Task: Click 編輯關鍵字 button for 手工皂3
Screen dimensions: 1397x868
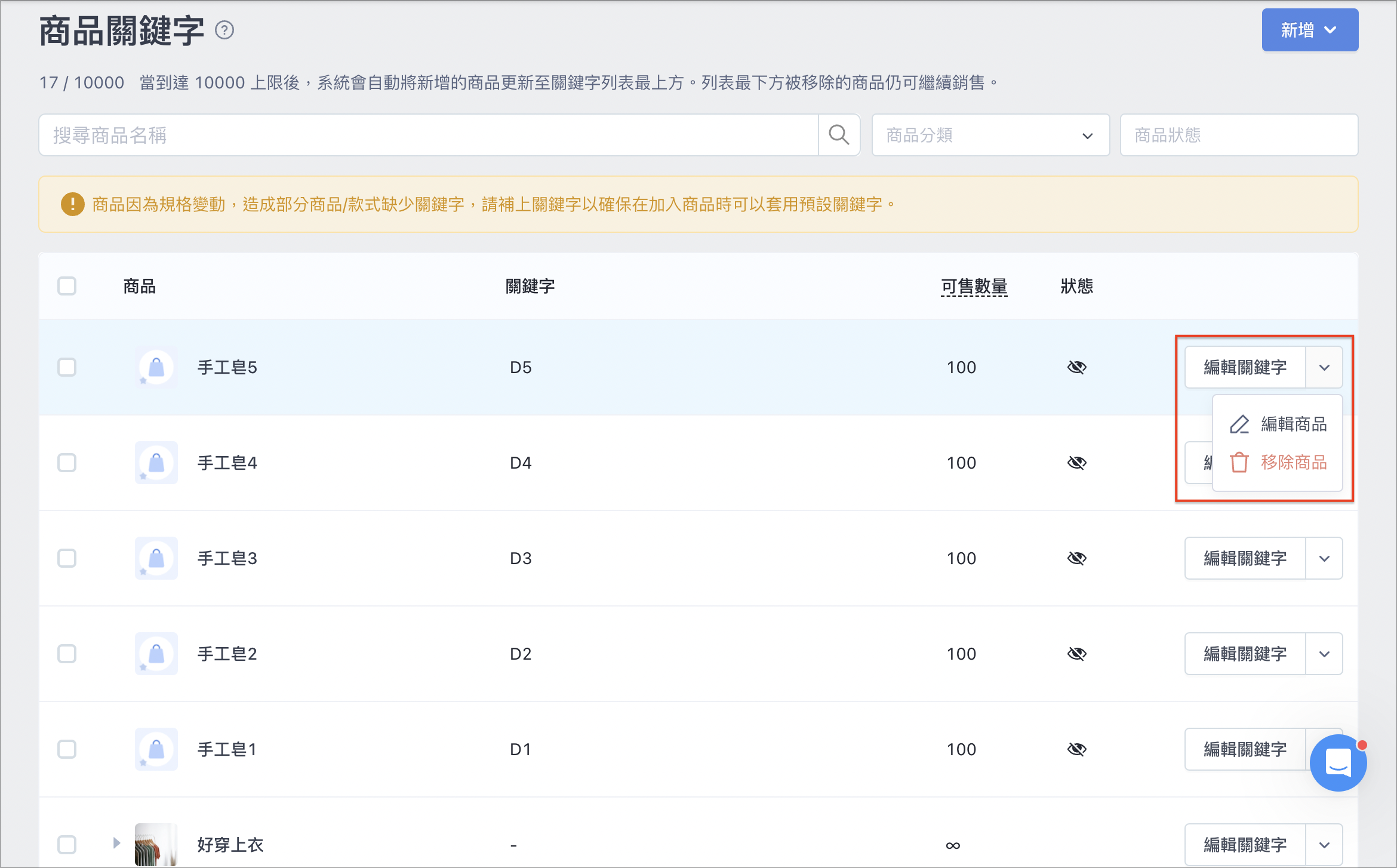Action: click(1245, 558)
